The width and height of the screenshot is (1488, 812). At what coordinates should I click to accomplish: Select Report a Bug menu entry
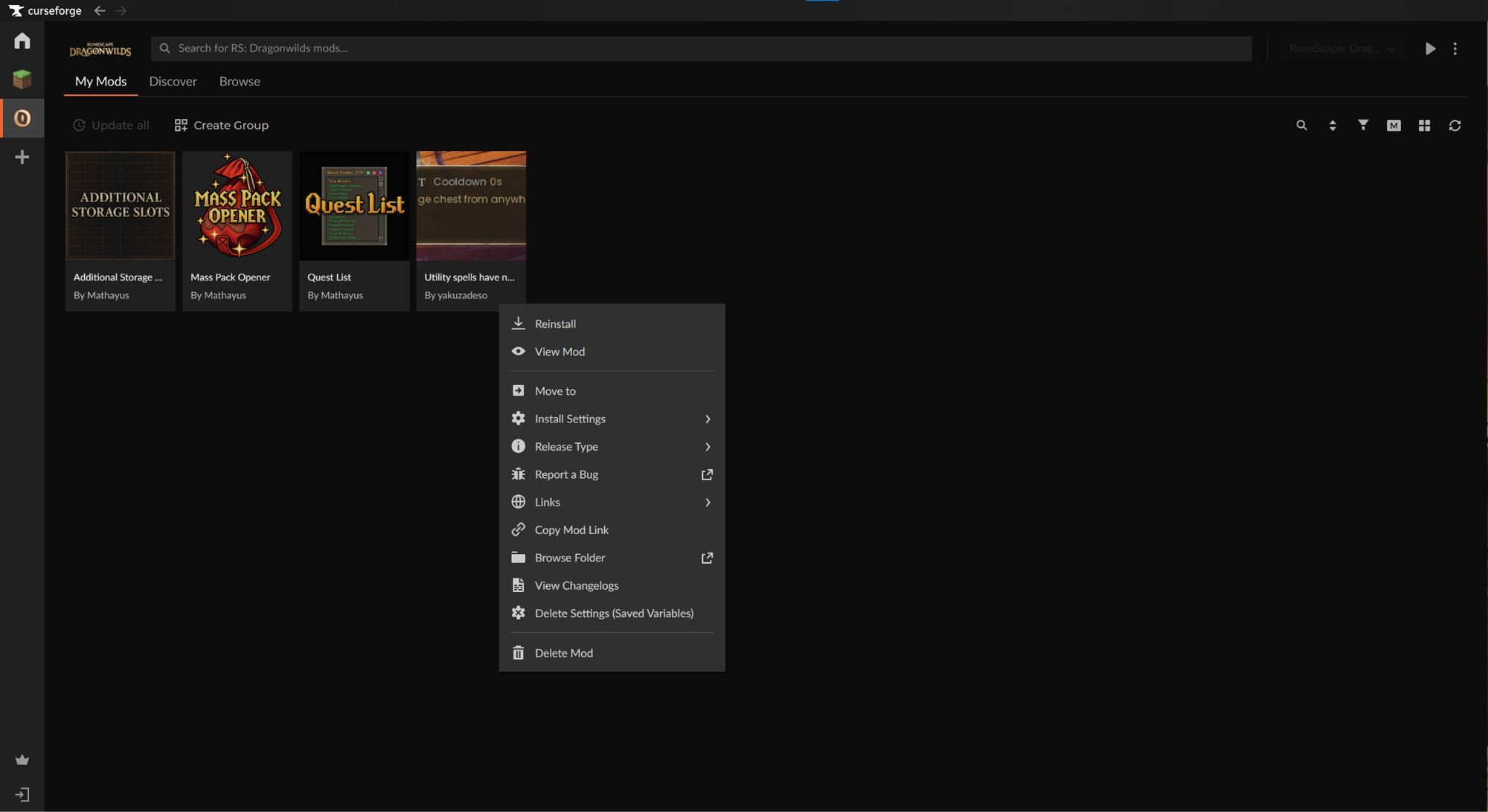[612, 474]
